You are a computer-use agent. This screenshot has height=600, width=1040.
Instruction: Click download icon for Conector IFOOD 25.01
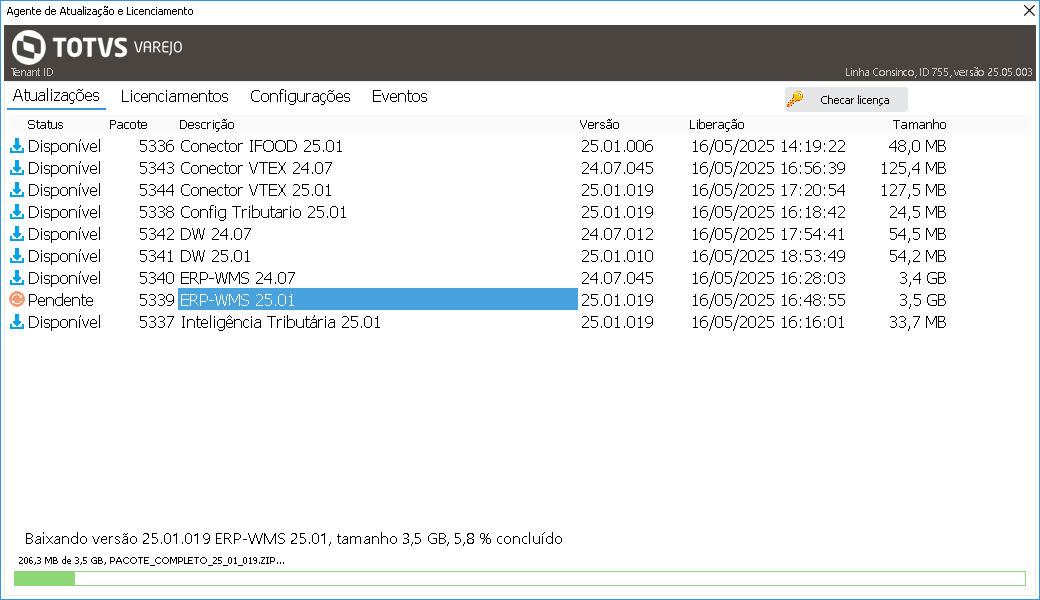click(x=17, y=146)
